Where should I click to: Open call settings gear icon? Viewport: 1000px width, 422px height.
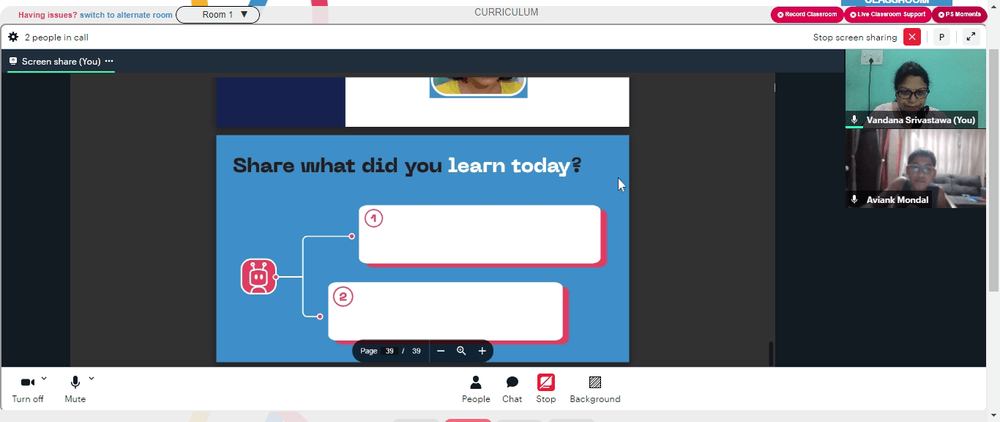click(13, 38)
